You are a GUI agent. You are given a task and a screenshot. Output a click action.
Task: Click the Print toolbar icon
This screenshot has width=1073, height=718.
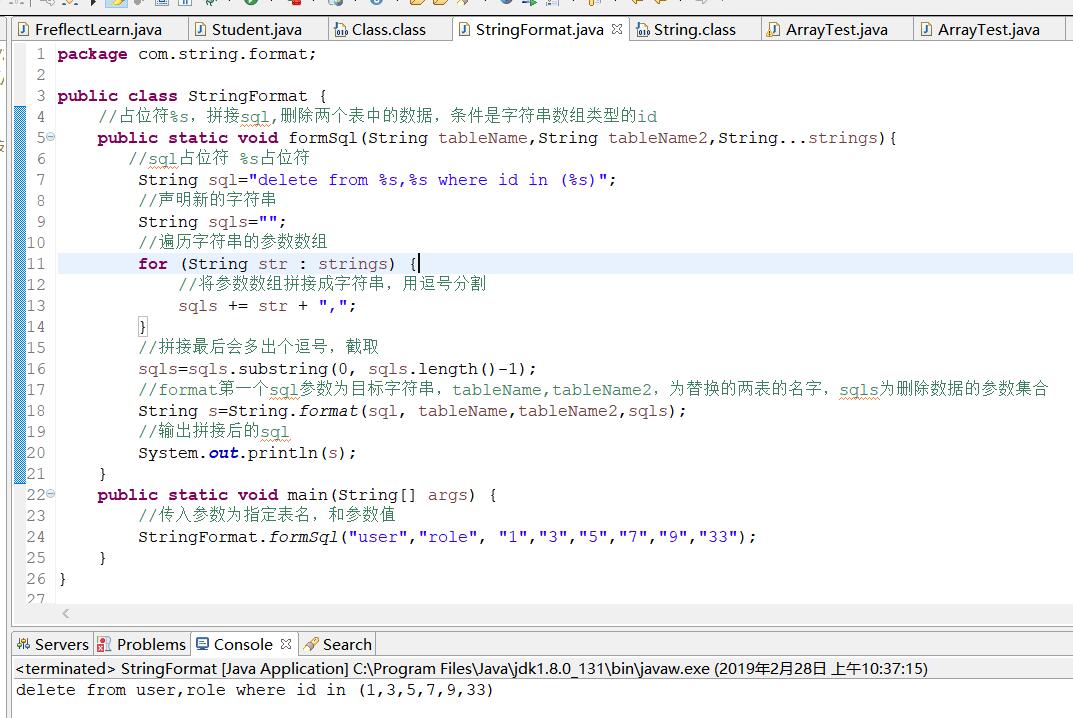coord(160,5)
